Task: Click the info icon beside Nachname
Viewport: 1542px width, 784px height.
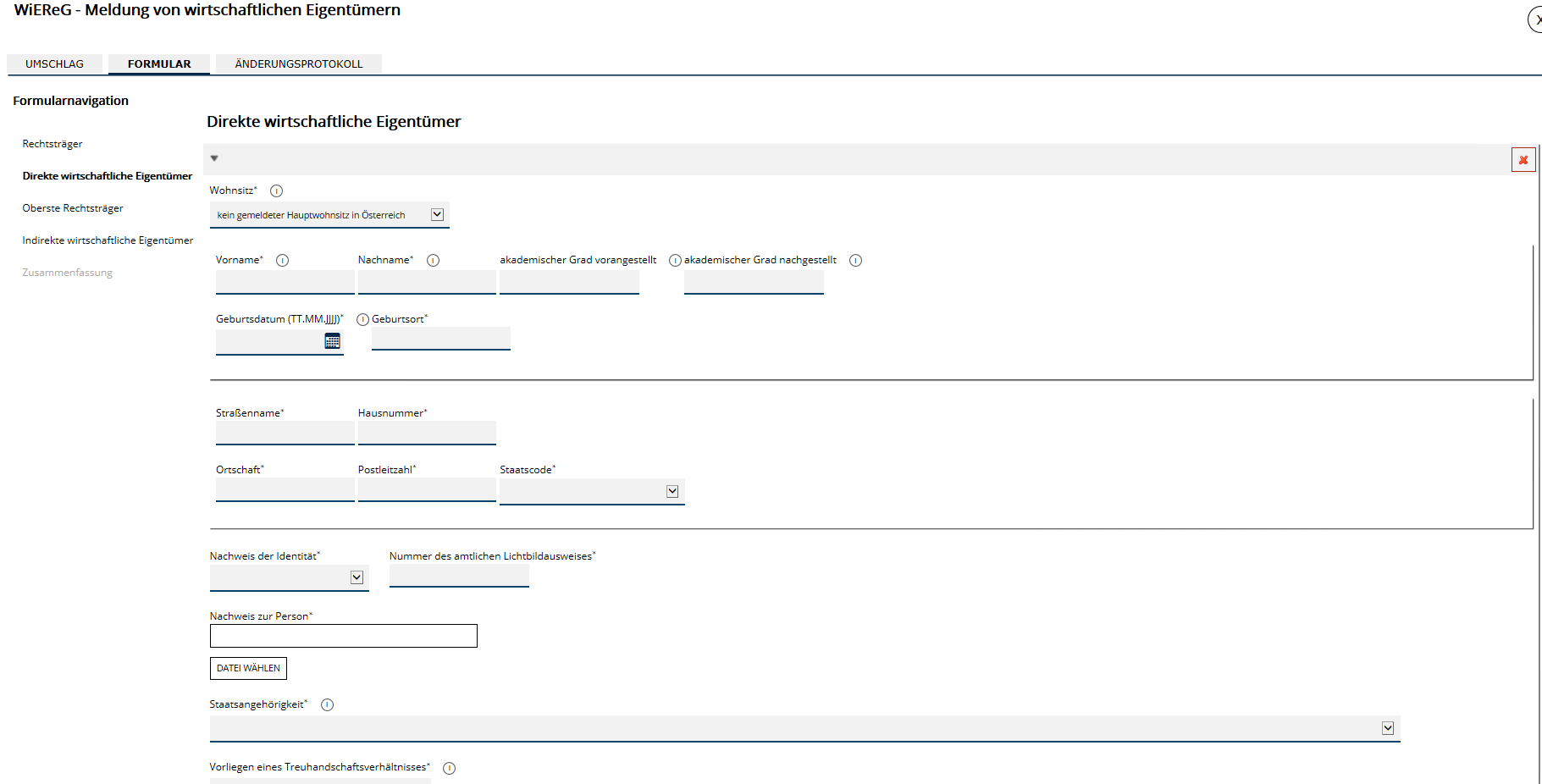Action: [433, 261]
